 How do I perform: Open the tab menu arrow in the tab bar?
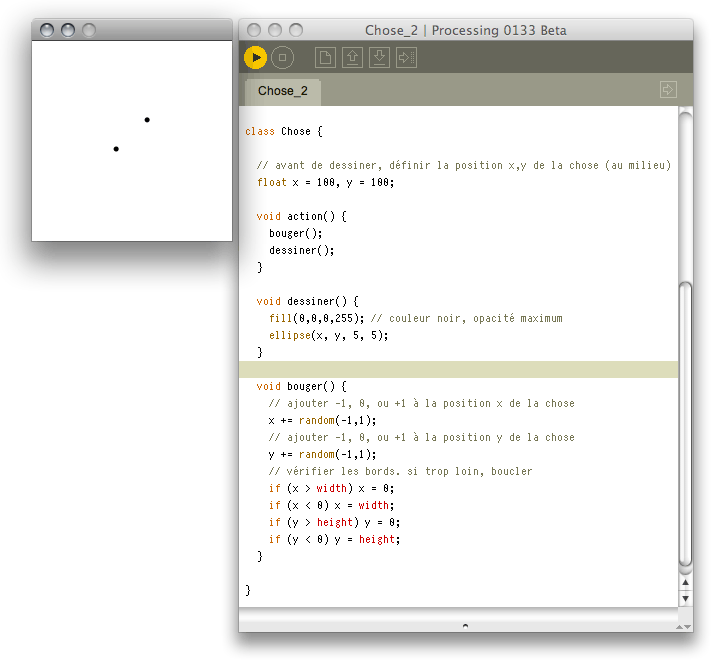[x=668, y=90]
